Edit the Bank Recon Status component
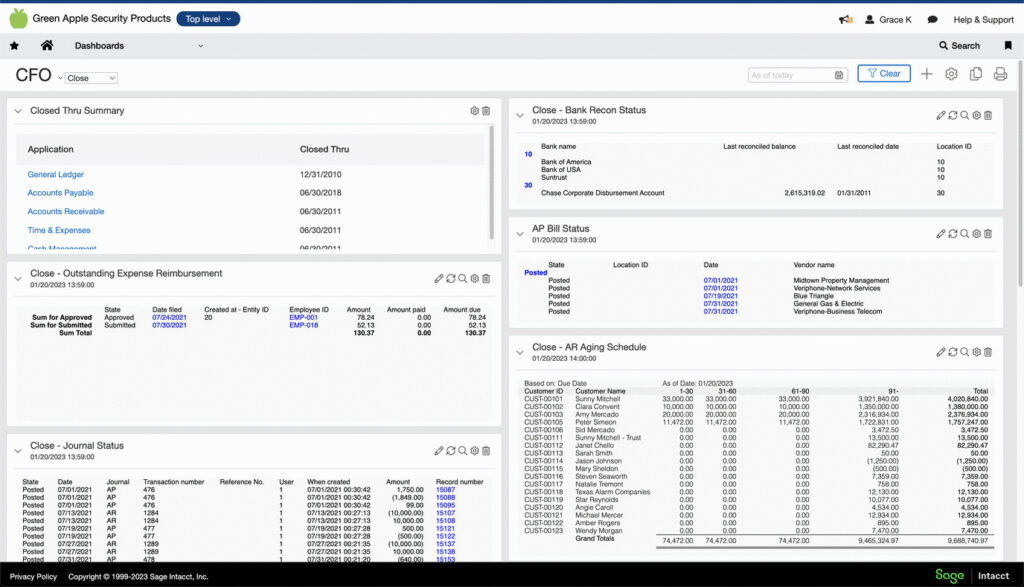The width and height of the screenshot is (1024, 587). coord(940,116)
